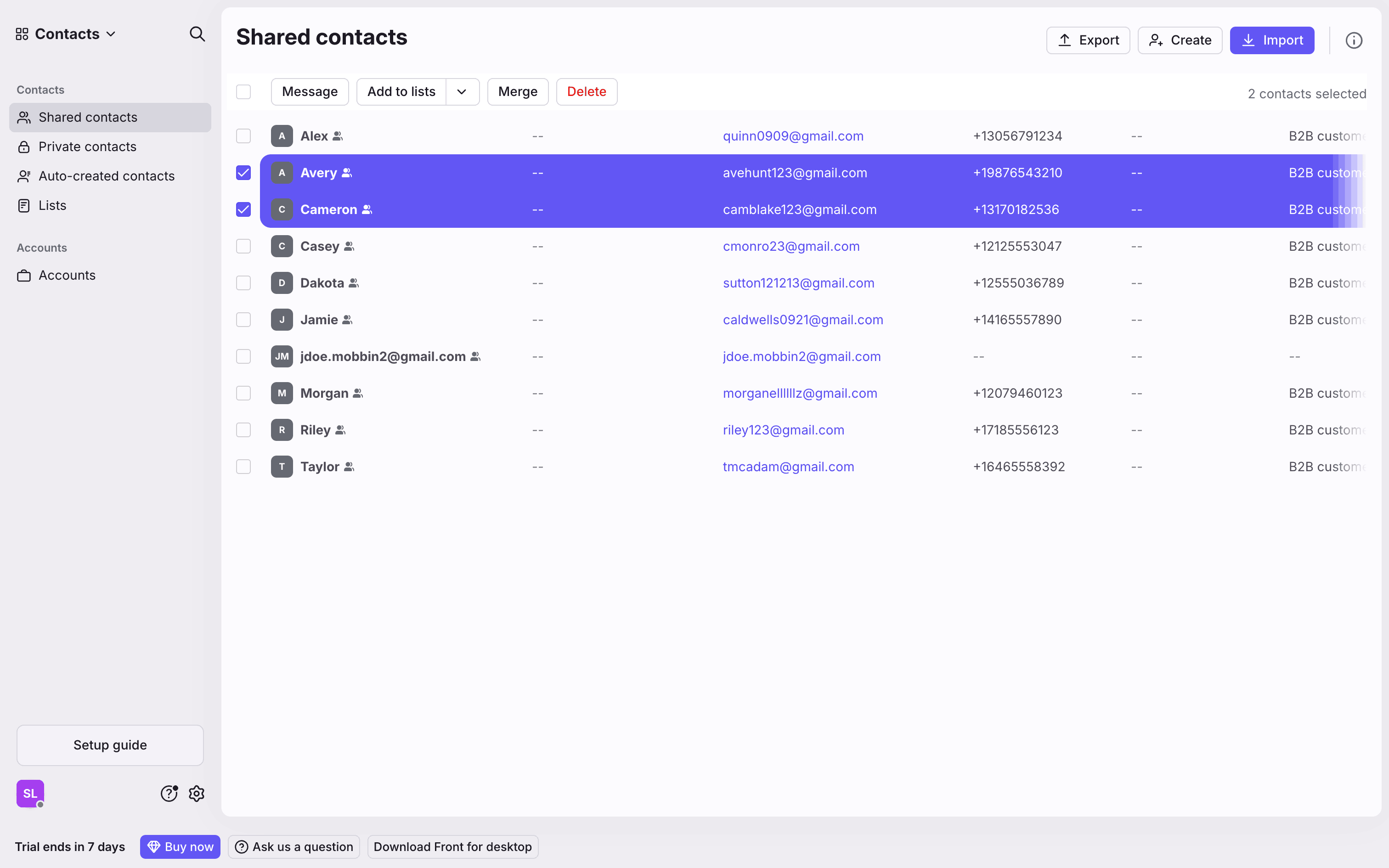
Task: Uncheck the Avery contact checkbox
Action: [243, 173]
